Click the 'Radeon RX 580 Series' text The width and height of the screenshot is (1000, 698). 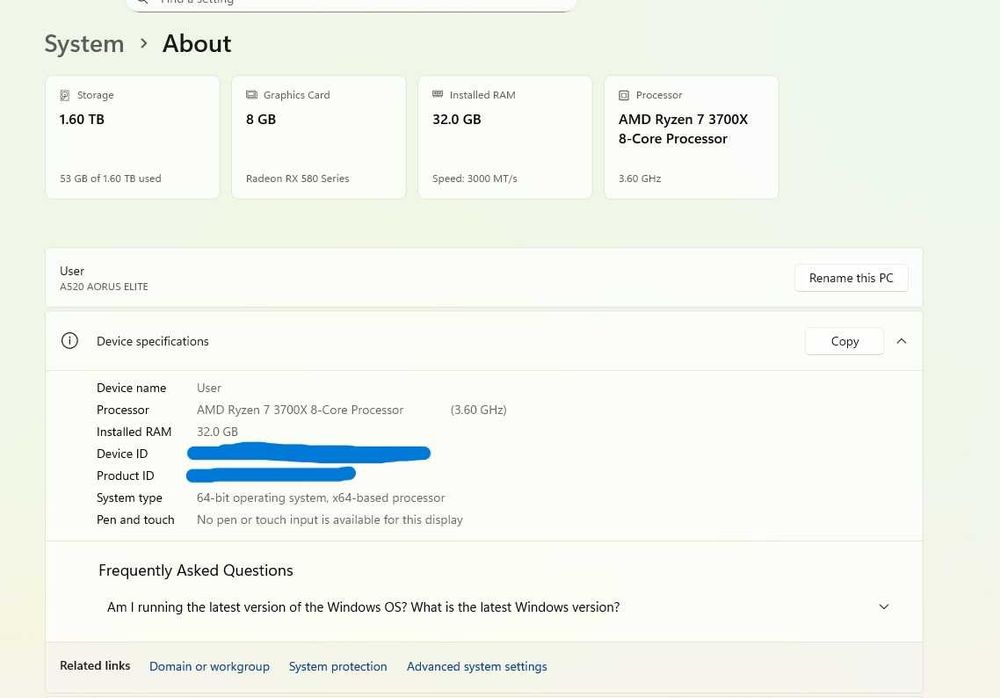(x=298, y=179)
